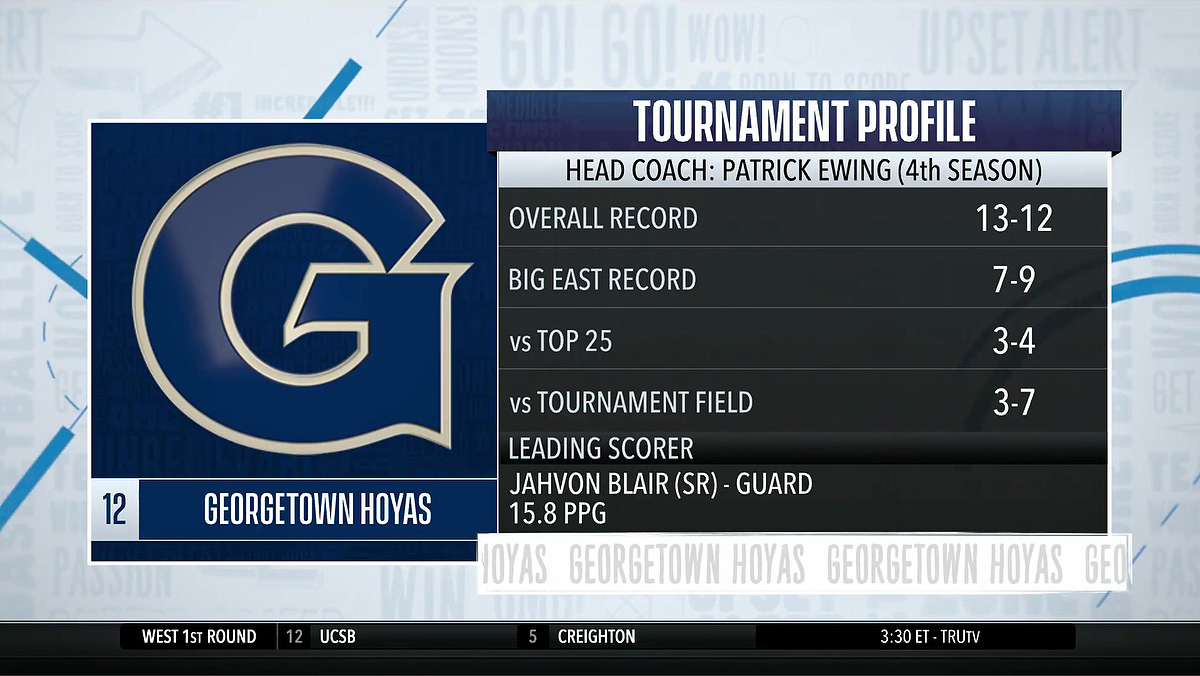Click the seed 5 next to Creighton
This screenshot has width=1200, height=676.
(x=533, y=637)
